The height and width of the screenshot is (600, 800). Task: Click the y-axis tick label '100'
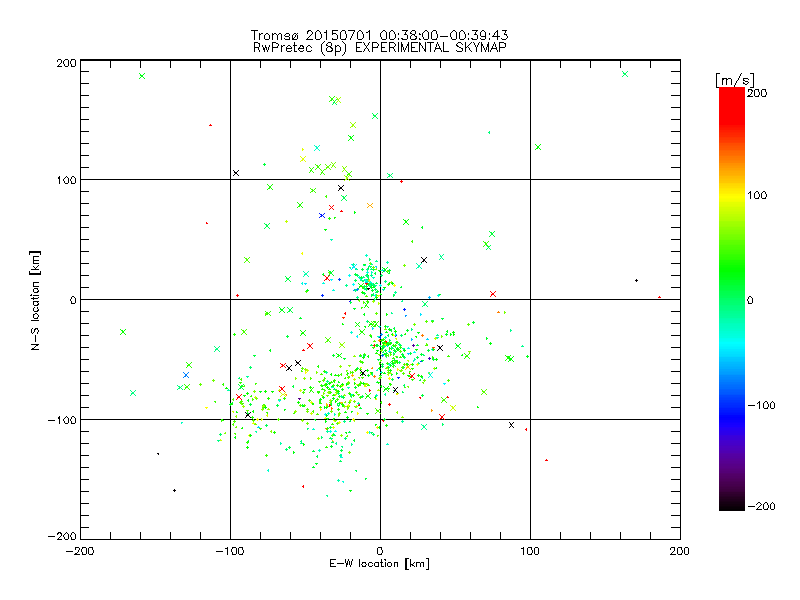tap(66, 180)
